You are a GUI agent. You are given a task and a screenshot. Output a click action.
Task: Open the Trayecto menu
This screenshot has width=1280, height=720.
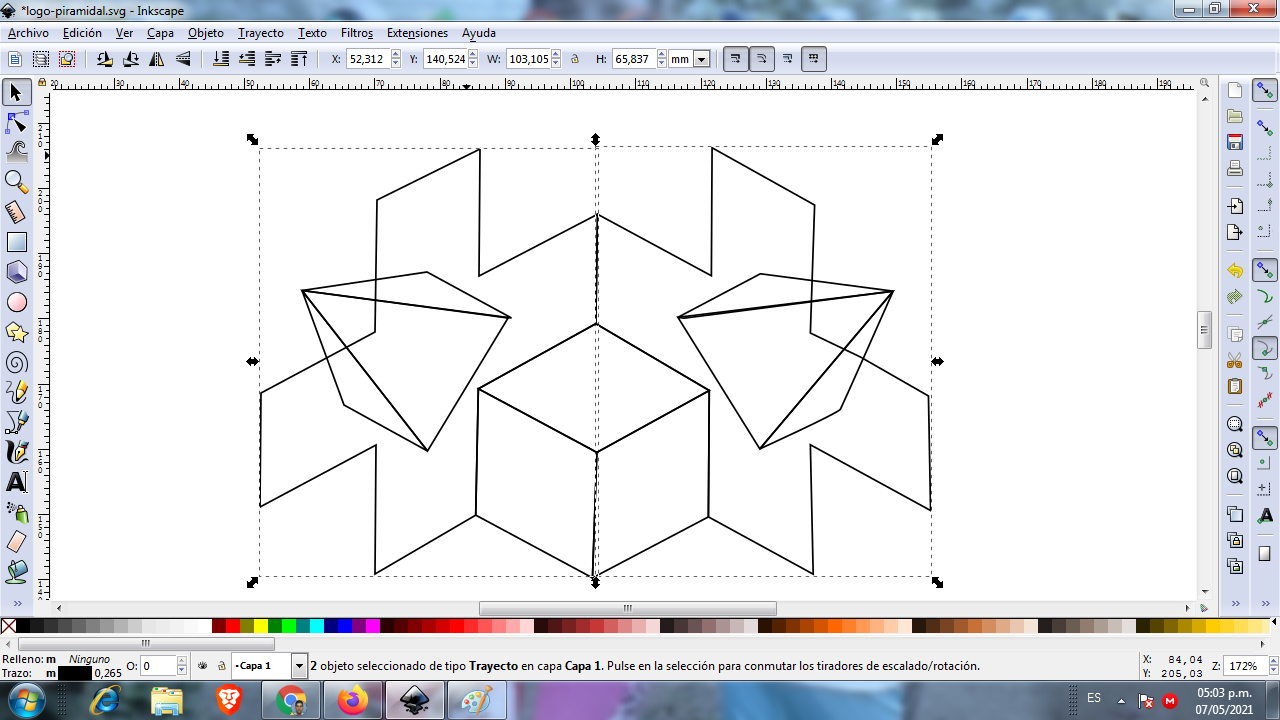point(261,33)
